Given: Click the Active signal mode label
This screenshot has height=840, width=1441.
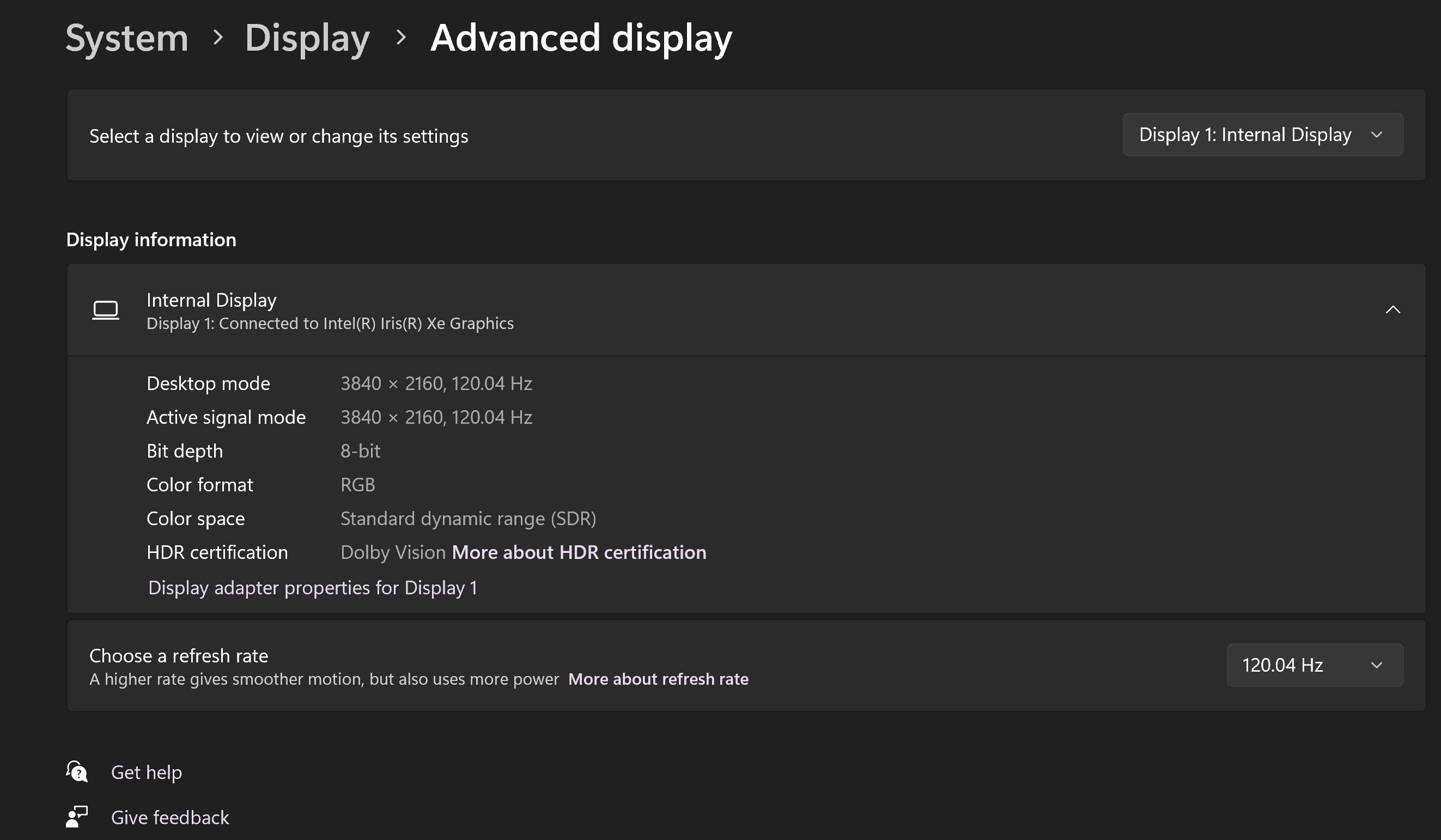Looking at the screenshot, I should click(226, 418).
